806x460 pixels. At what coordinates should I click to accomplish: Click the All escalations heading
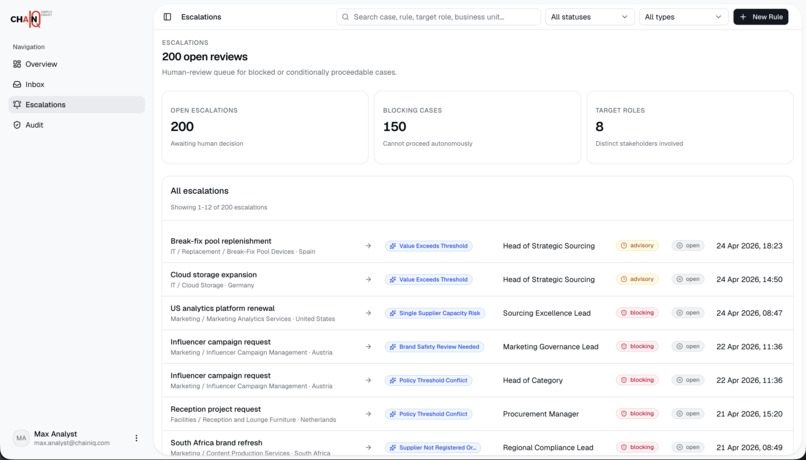199,191
